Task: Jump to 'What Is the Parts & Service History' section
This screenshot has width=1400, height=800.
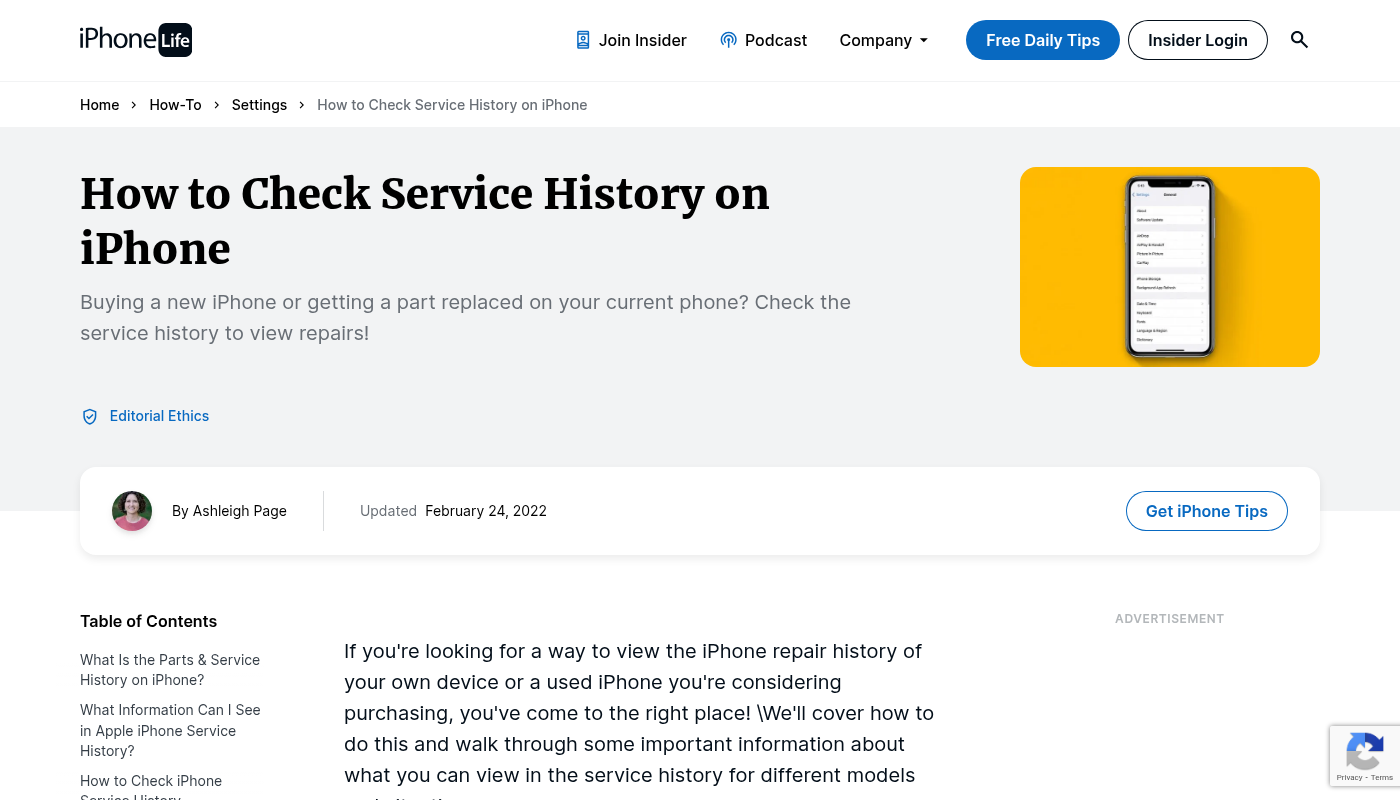Action: pyautogui.click(x=170, y=670)
